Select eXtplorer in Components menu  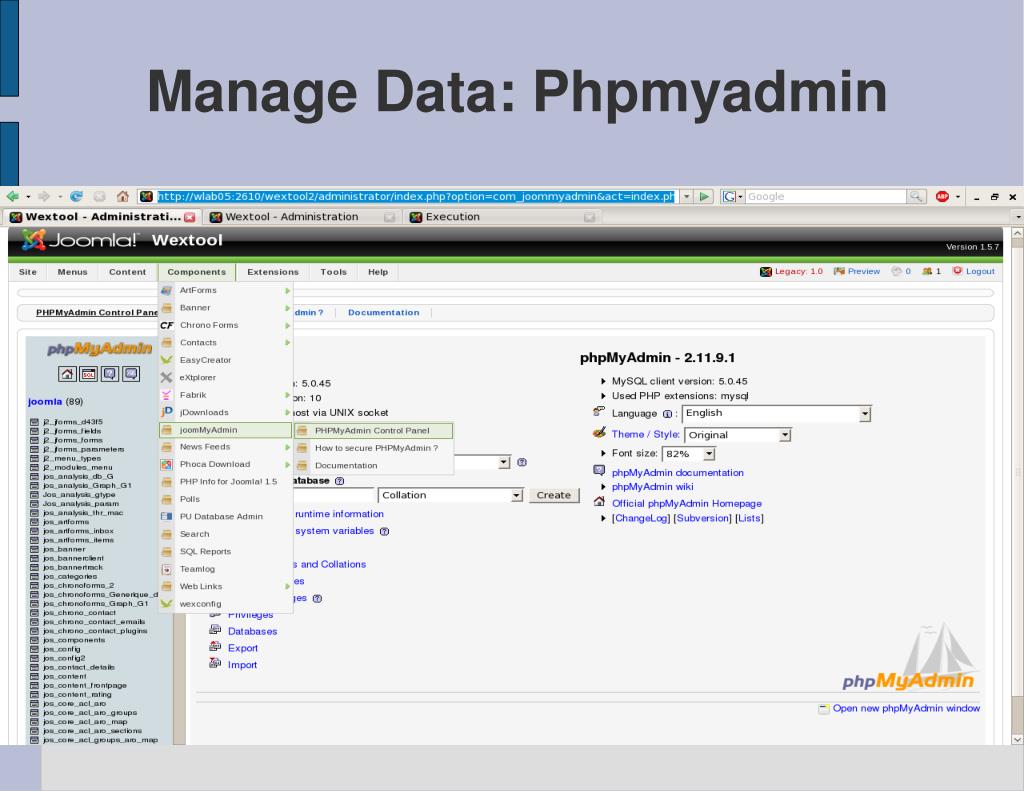225,378
